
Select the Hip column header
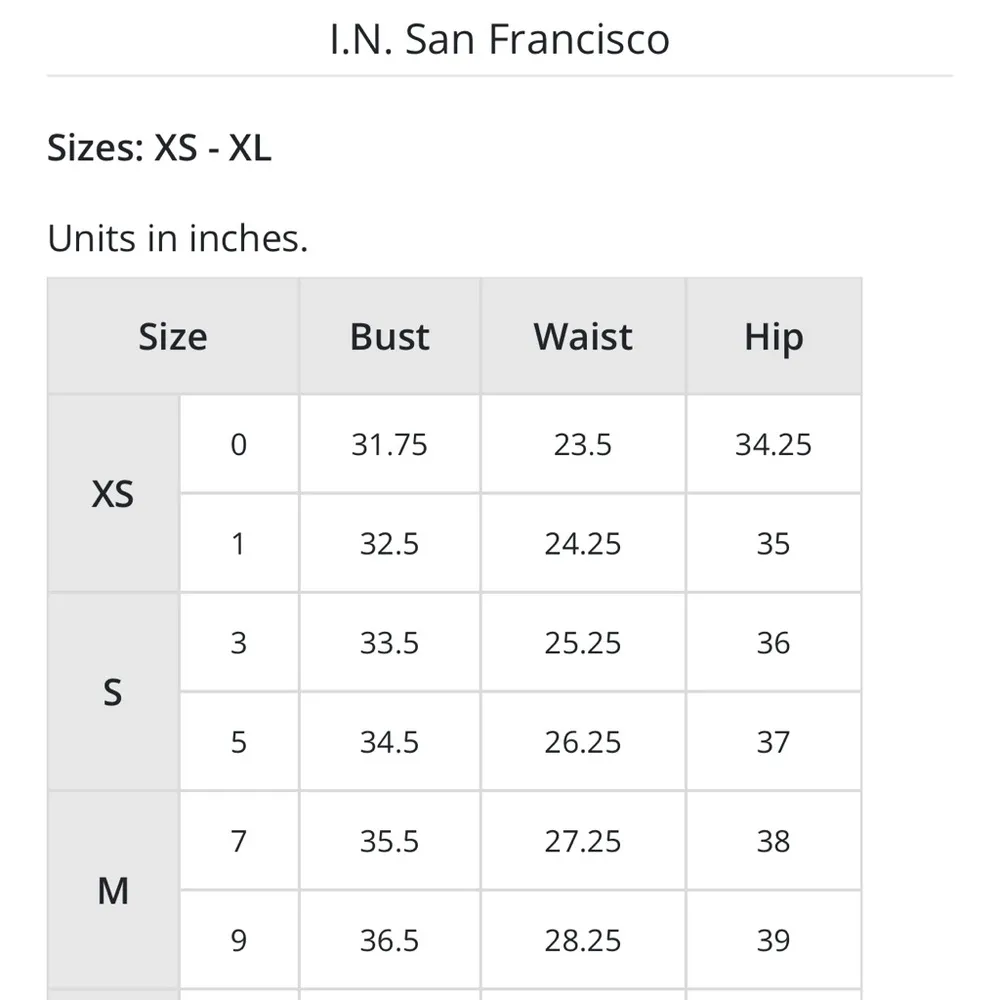point(773,337)
